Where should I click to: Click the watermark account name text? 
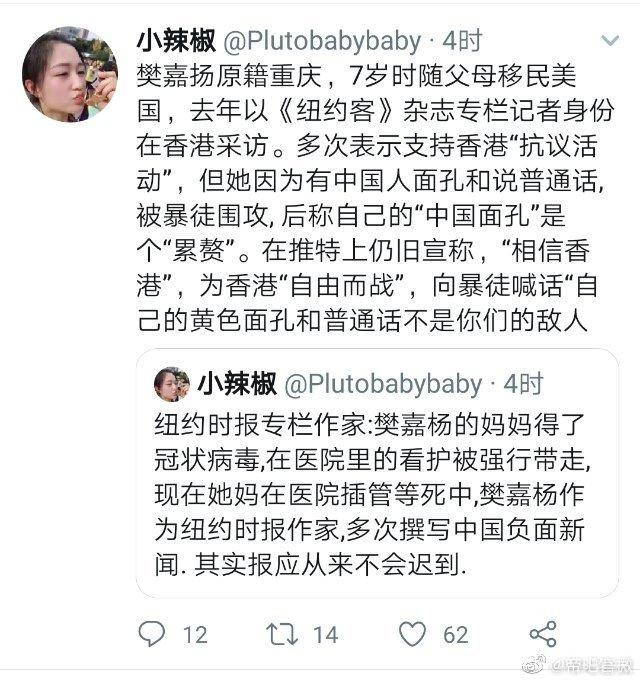(593, 665)
